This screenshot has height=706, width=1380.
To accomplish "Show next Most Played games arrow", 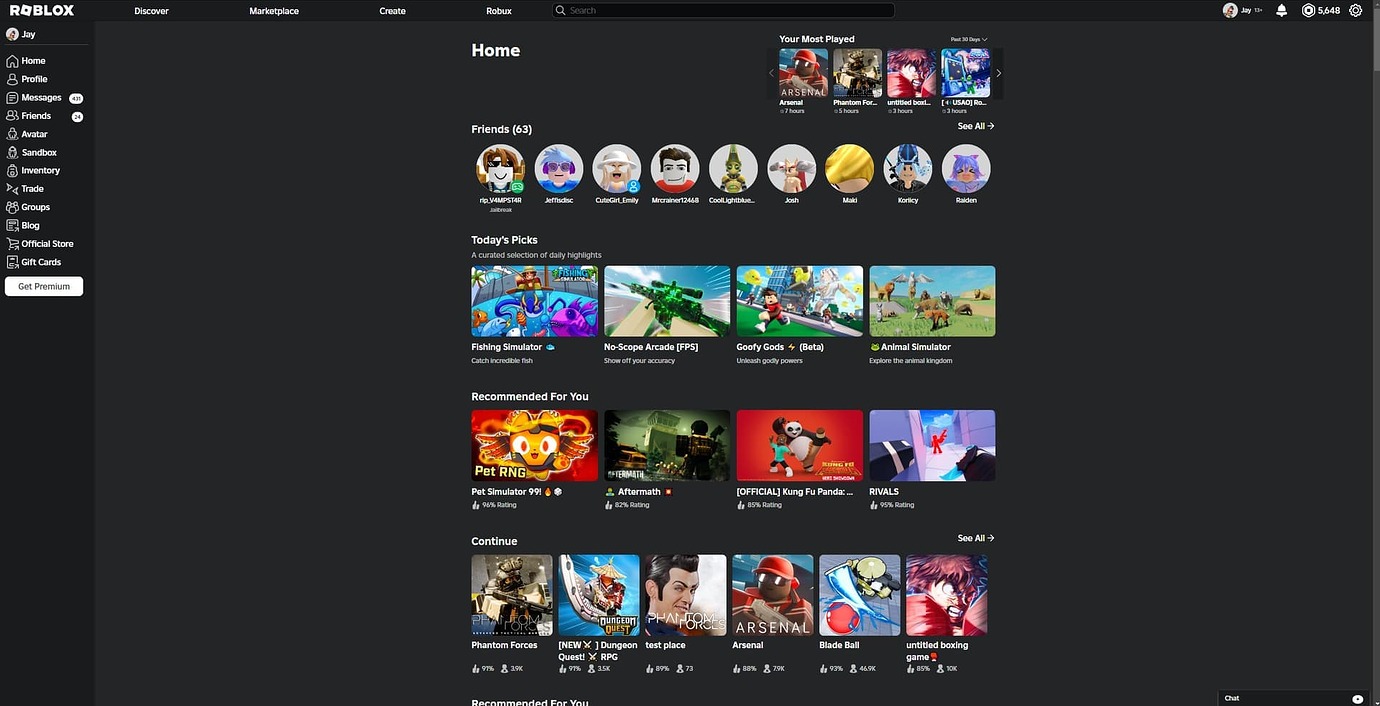I will tap(998, 73).
